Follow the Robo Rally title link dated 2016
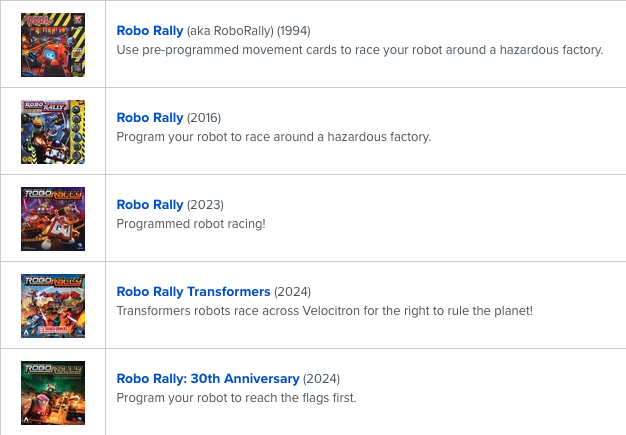This screenshot has height=435, width=626. [150, 118]
